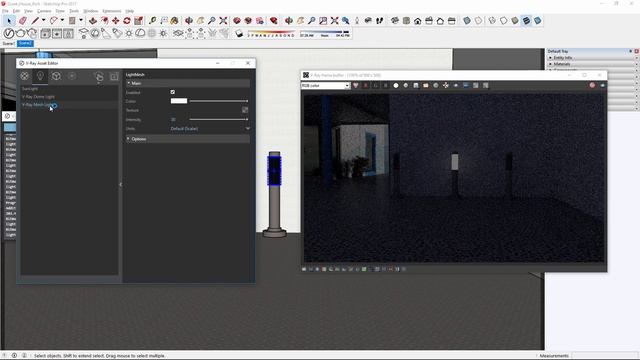The width and height of the screenshot is (640, 360).
Task: Pick the Line pencil tool
Action: [x=36, y=20]
